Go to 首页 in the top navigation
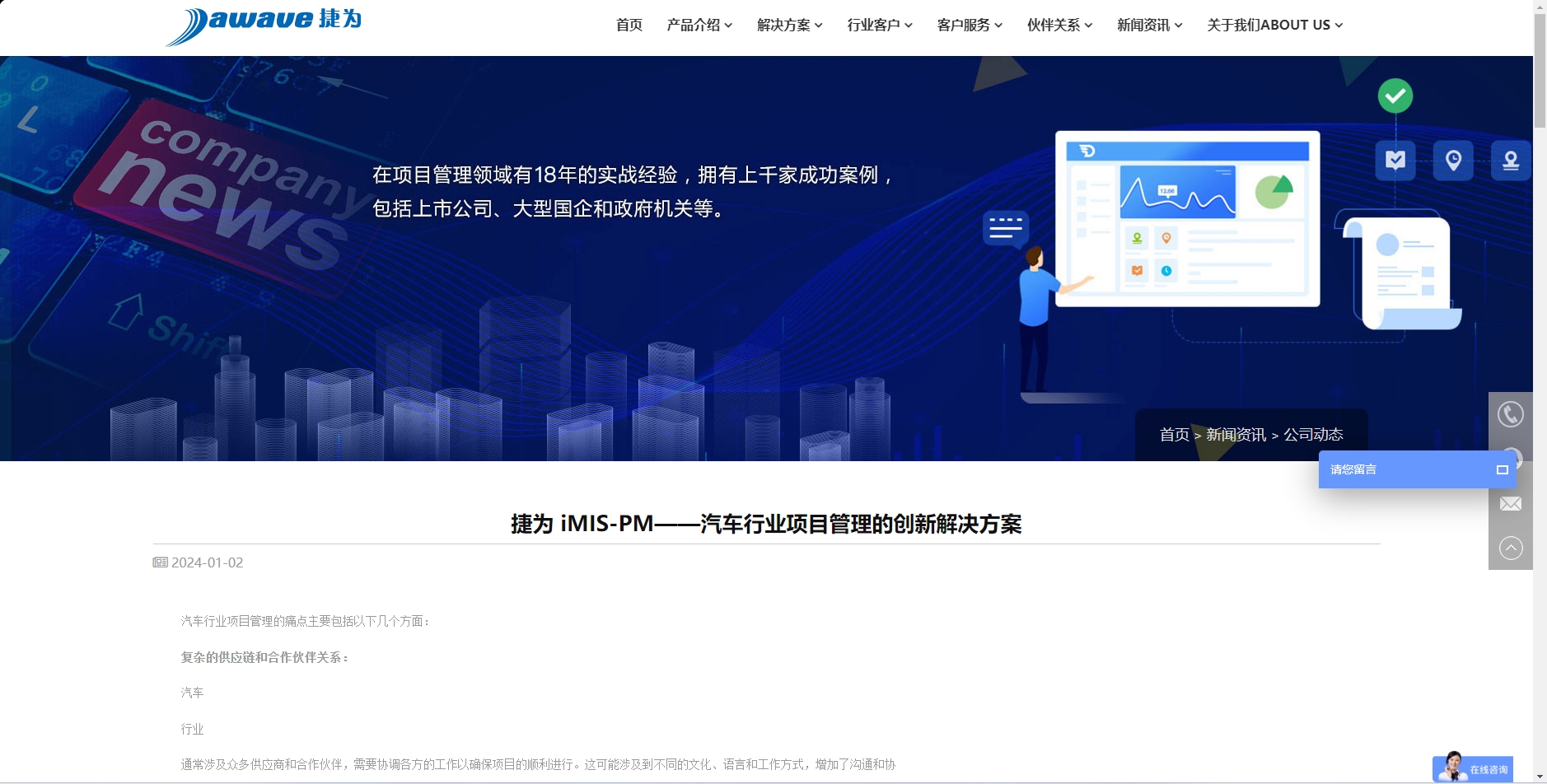Screen dimensions: 1547x784 629,25
